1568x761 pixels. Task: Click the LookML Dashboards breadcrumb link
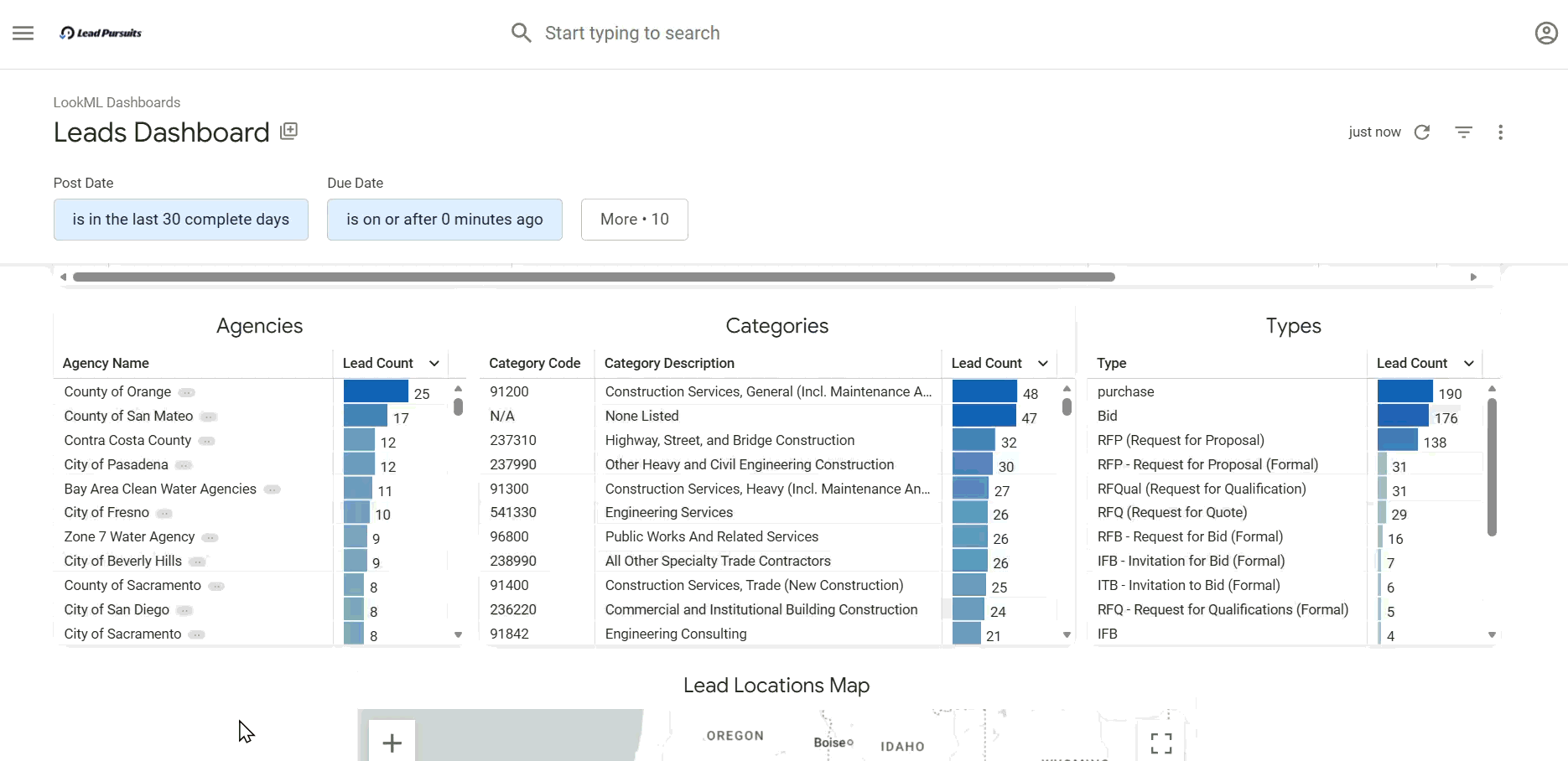pyautogui.click(x=117, y=102)
